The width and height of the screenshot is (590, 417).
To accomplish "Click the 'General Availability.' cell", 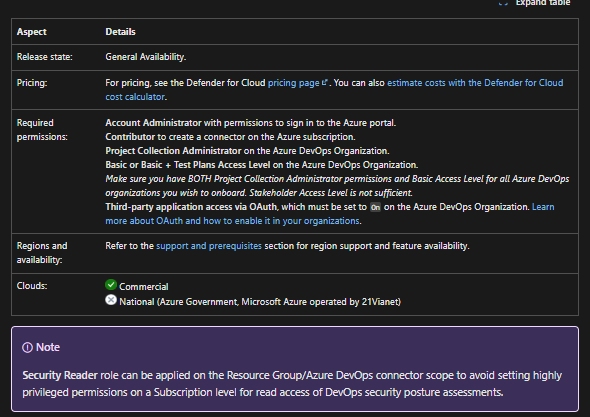I will click(146, 57).
